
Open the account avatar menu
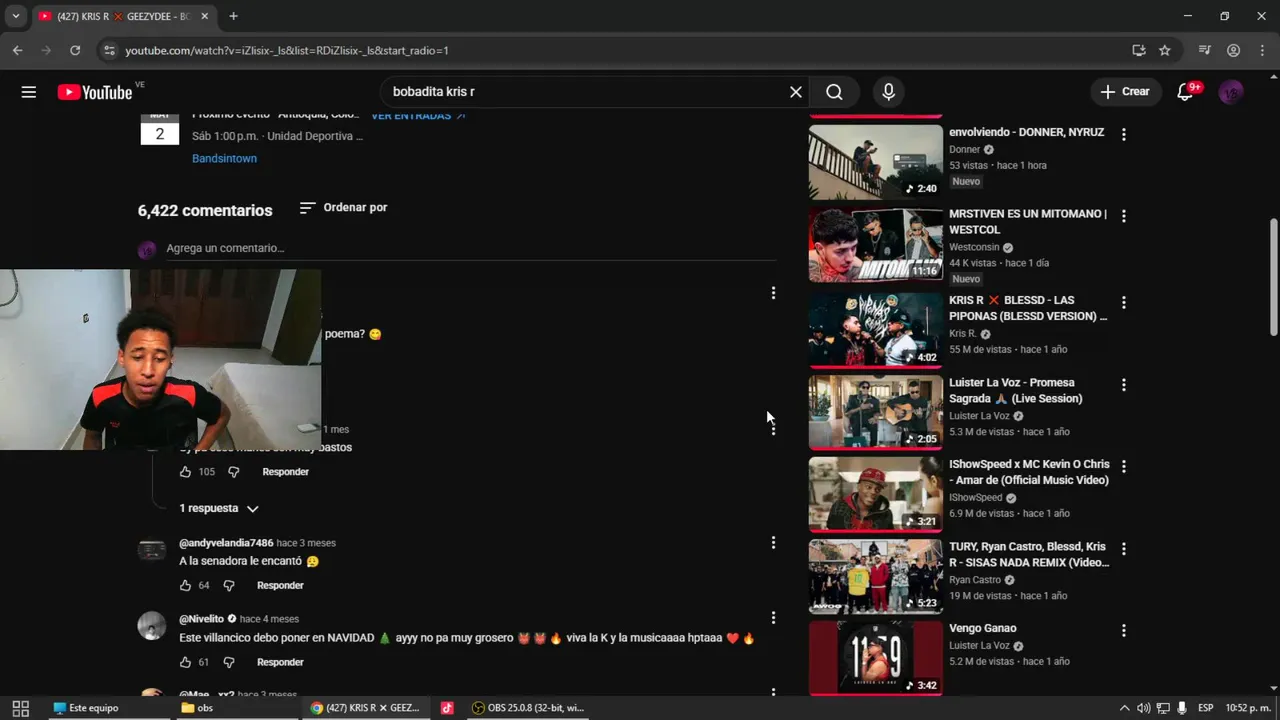coord(1231,92)
